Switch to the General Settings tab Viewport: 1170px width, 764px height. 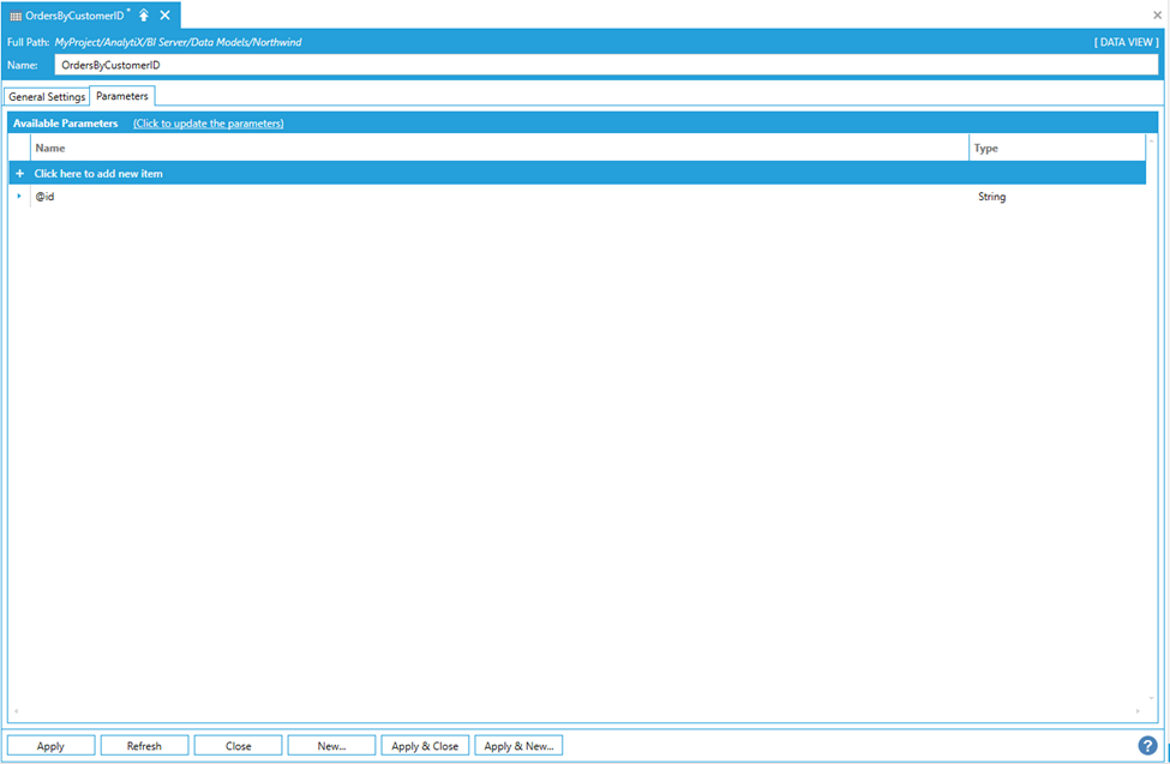(x=47, y=97)
